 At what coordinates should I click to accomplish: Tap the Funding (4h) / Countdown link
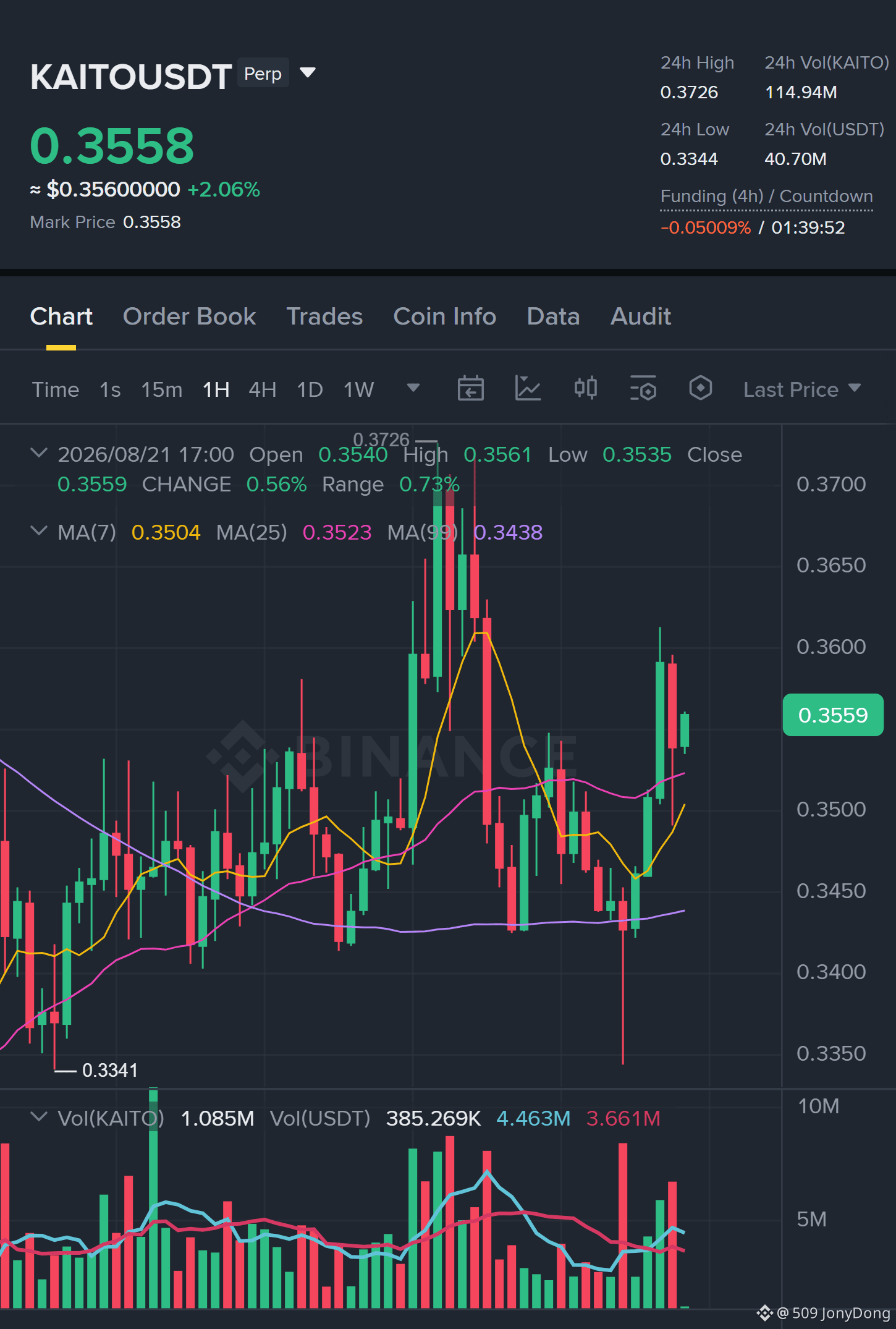click(767, 196)
